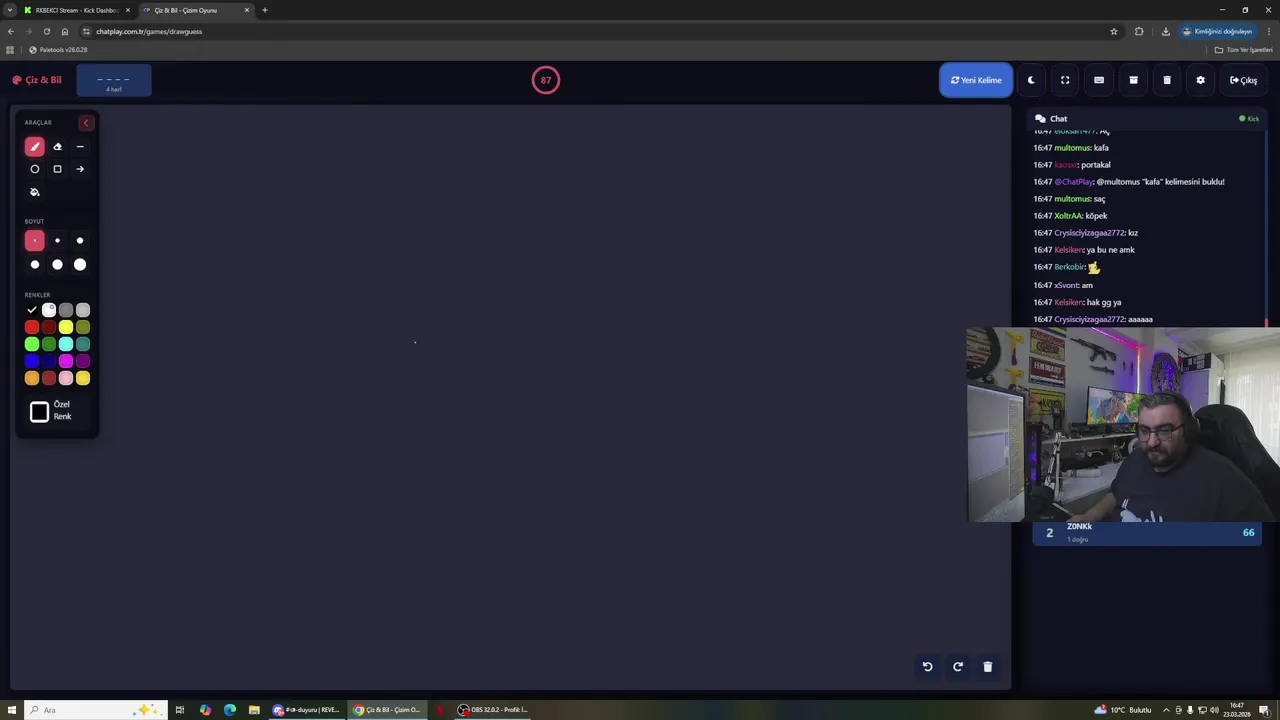The width and height of the screenshot is (1280, 720).
Task: Open Tüm Yer İşaretleri bookmarks folder
Action: (x=1243, y=49)
